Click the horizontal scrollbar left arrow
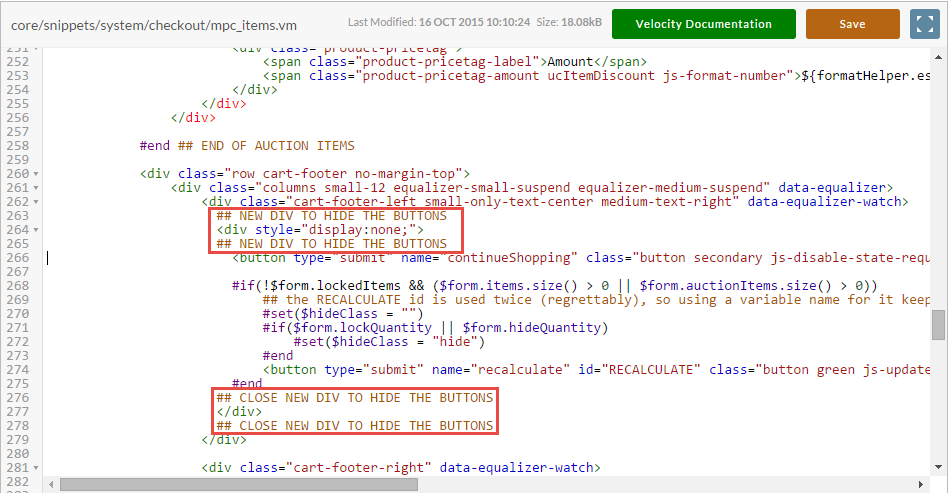Viewport: 949px width, 493px height. (x=51, y=485)
